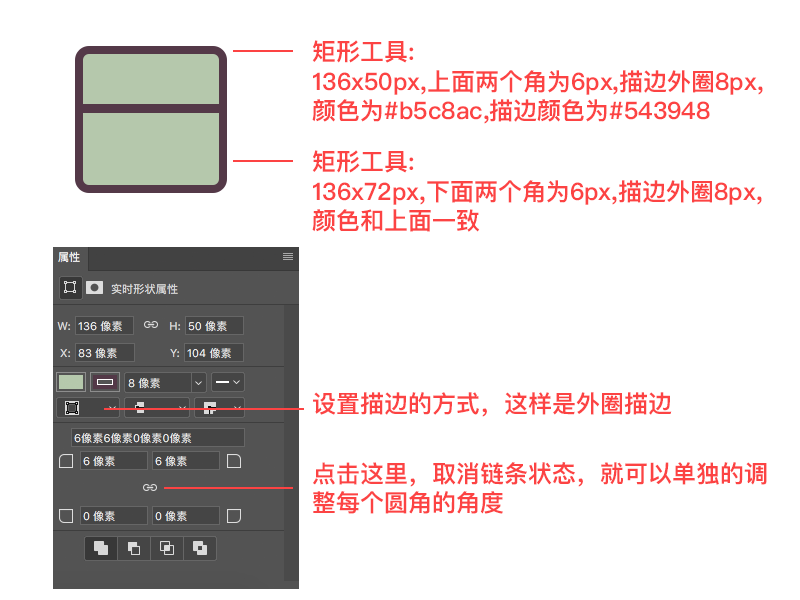
Task: Open the stroke color swatch
Action: click(105, 382)
